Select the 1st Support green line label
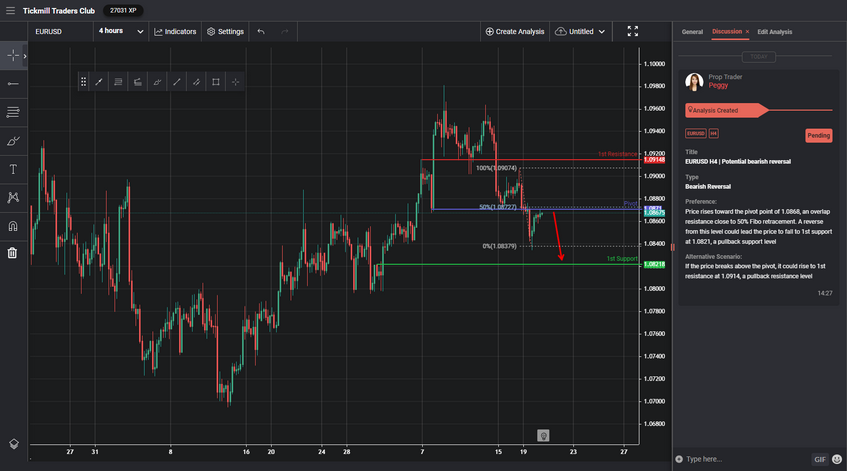Image resolution: width=847 pixels, height=471 pixels. click(x=622, y=259)
